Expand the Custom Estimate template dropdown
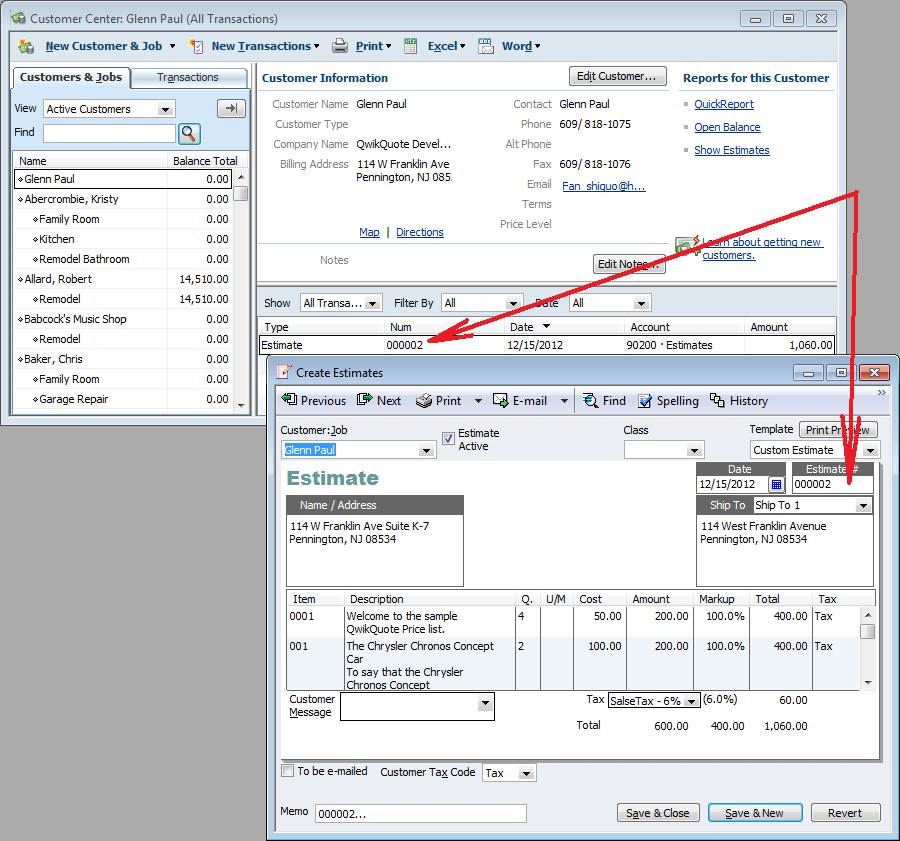Image resolution: width=900 pixels, height=841 pixels. (871, 450)
